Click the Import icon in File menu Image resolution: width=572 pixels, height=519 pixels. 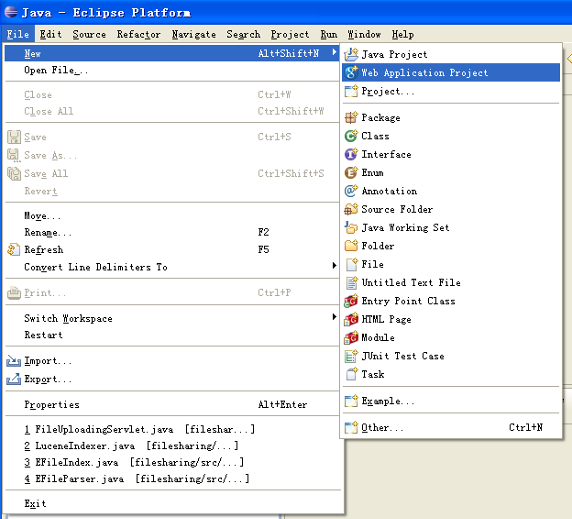(x=13, y=361)
